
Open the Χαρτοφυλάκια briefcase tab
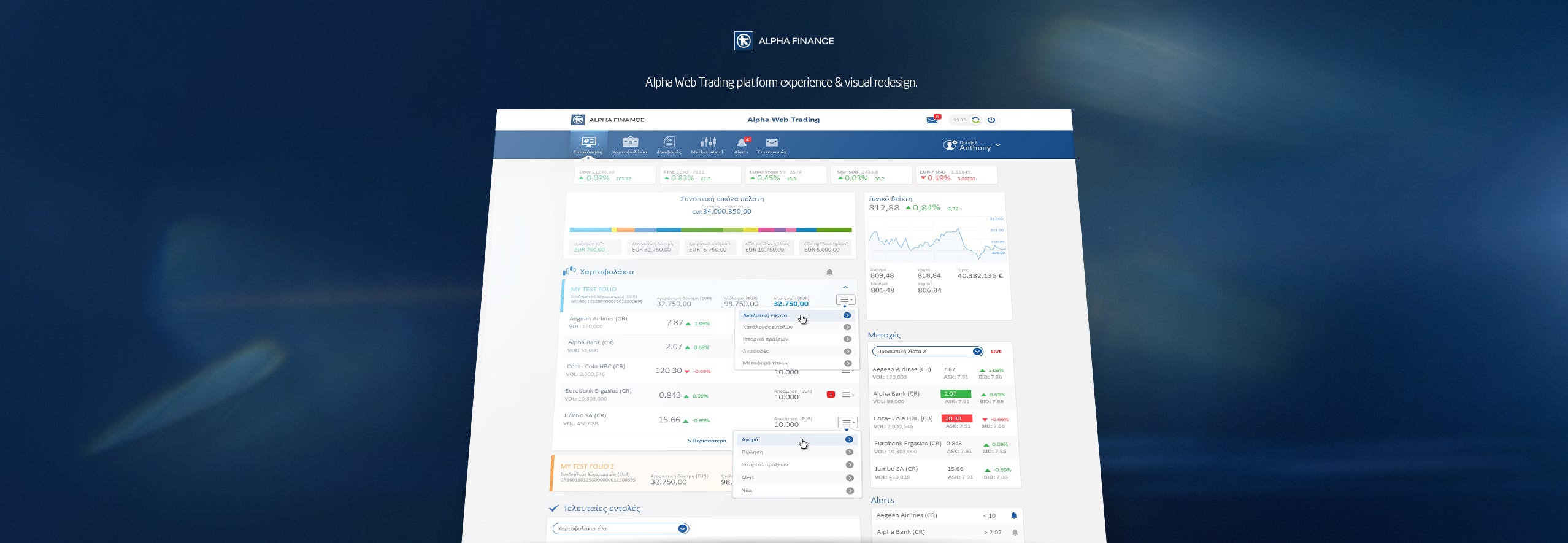(x=629, y=145)
